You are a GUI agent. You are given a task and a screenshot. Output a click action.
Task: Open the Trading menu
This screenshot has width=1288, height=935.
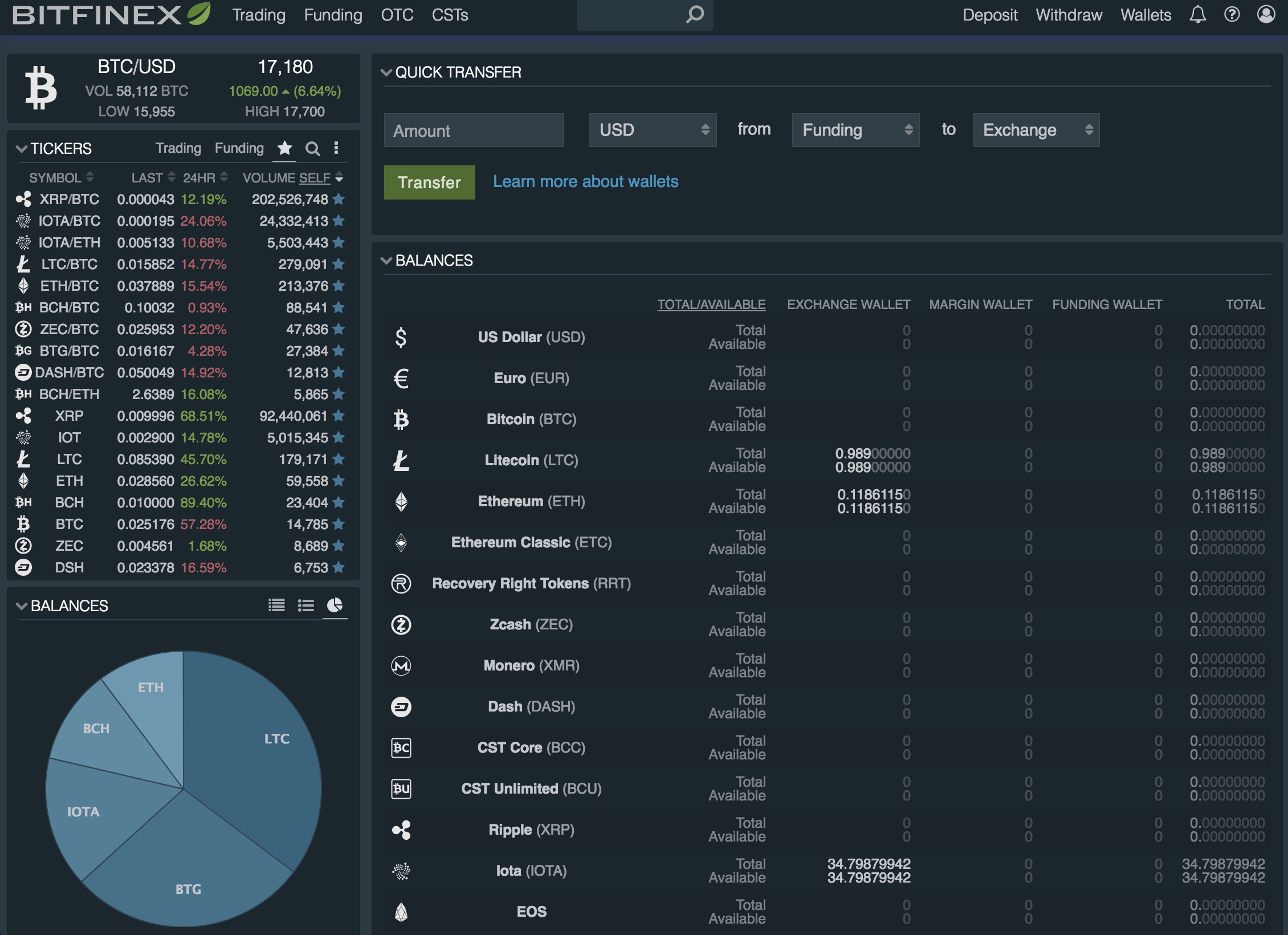click(259, 15)
